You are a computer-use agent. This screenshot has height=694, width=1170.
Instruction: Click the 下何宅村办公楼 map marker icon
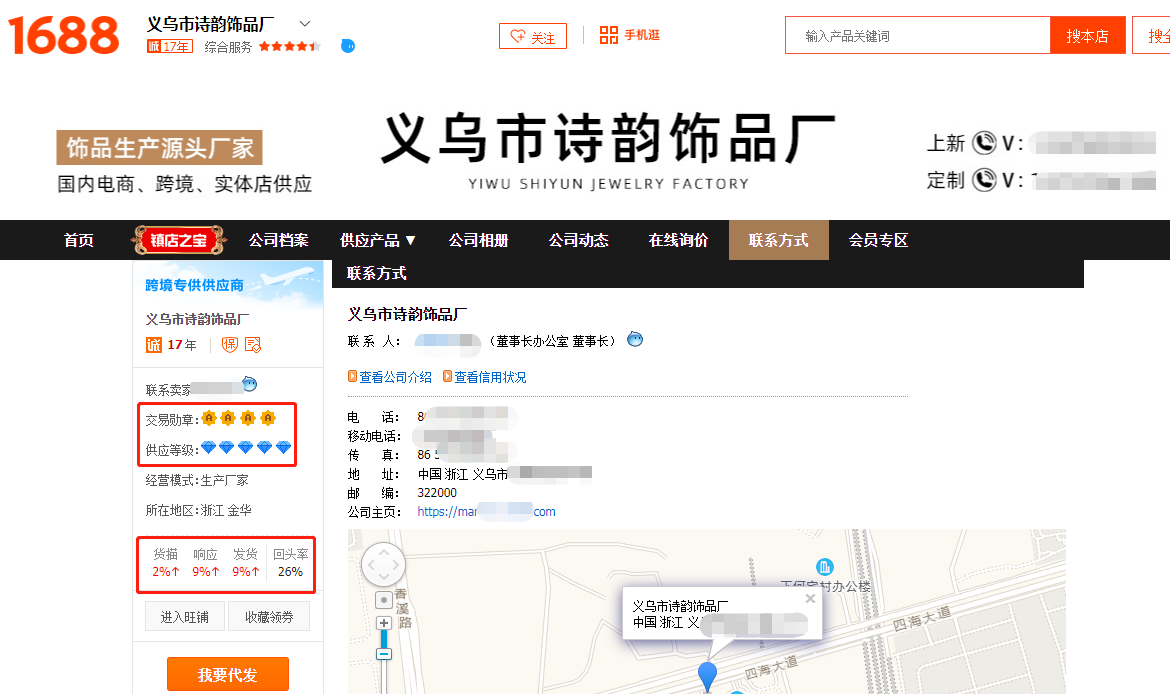pyautogui.click(x=825, y=567)
